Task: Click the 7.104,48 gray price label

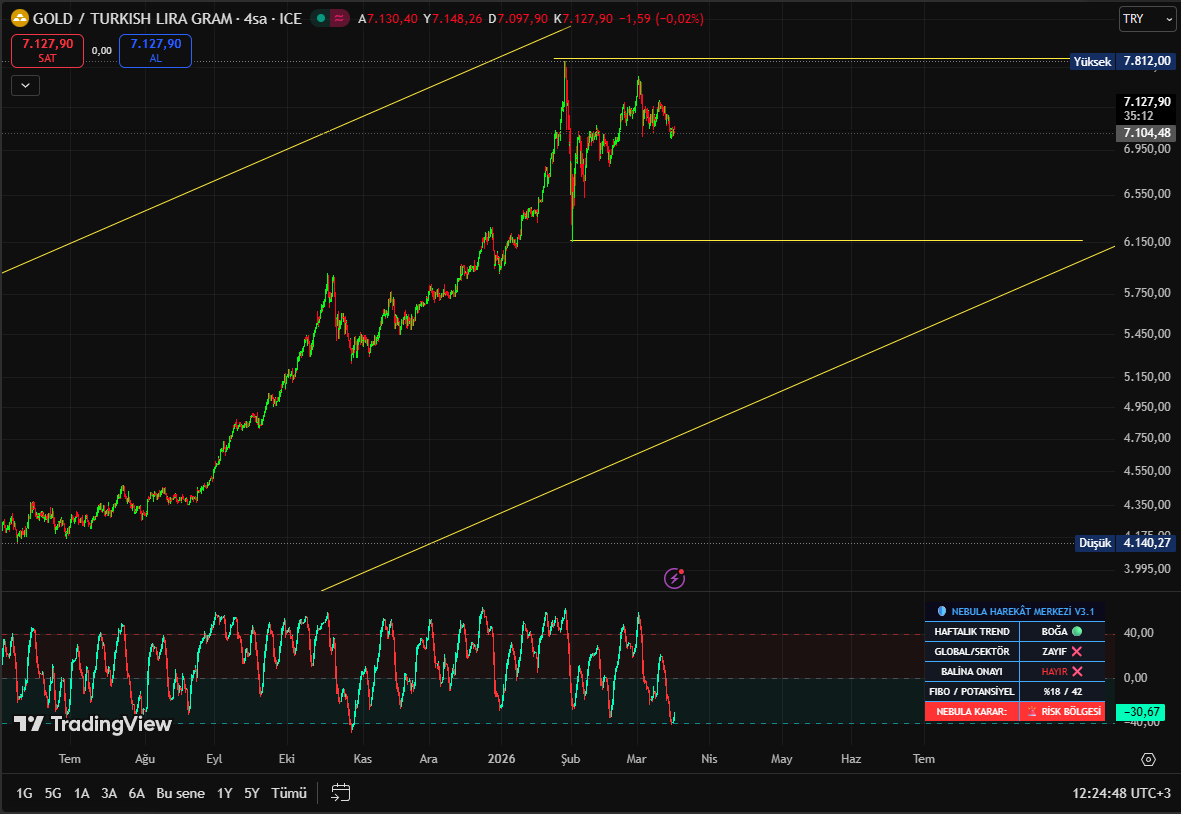Action: [1146, 133]
